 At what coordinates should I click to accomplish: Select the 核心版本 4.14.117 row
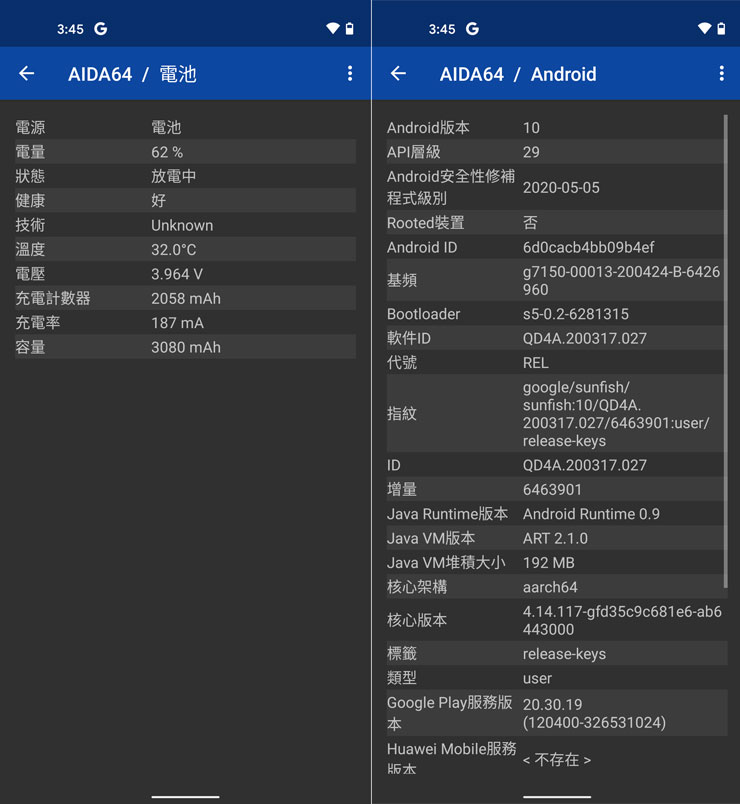(x=557, y=620)
